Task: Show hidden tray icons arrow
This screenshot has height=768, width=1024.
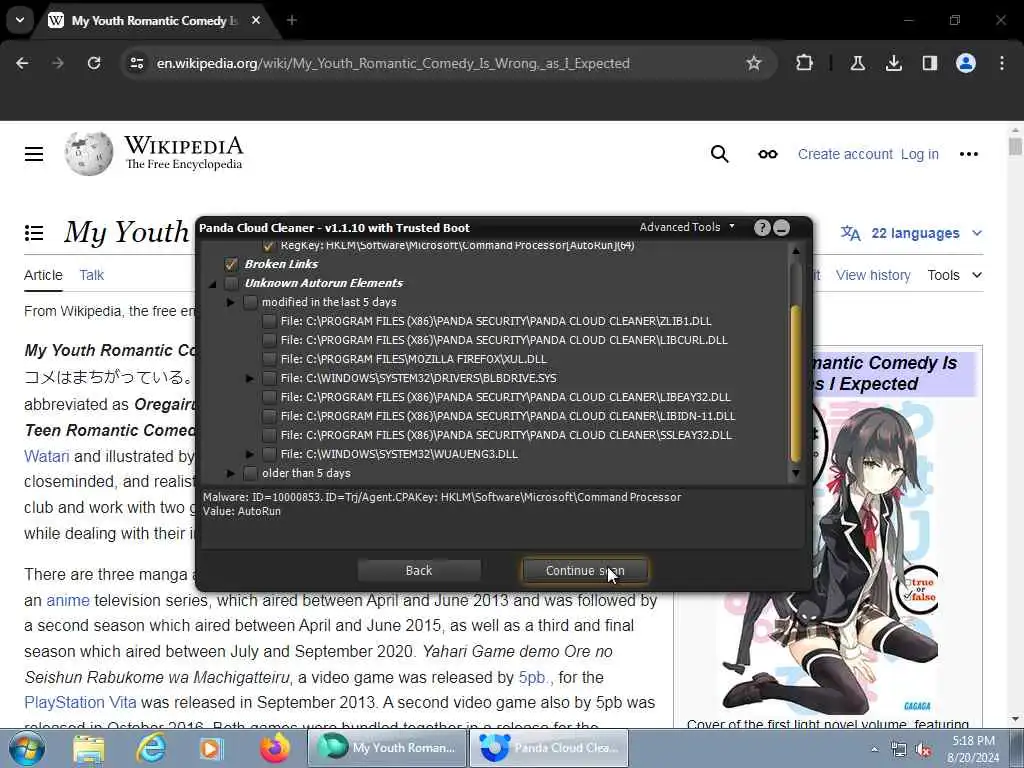Action: (x=874, y=750)
